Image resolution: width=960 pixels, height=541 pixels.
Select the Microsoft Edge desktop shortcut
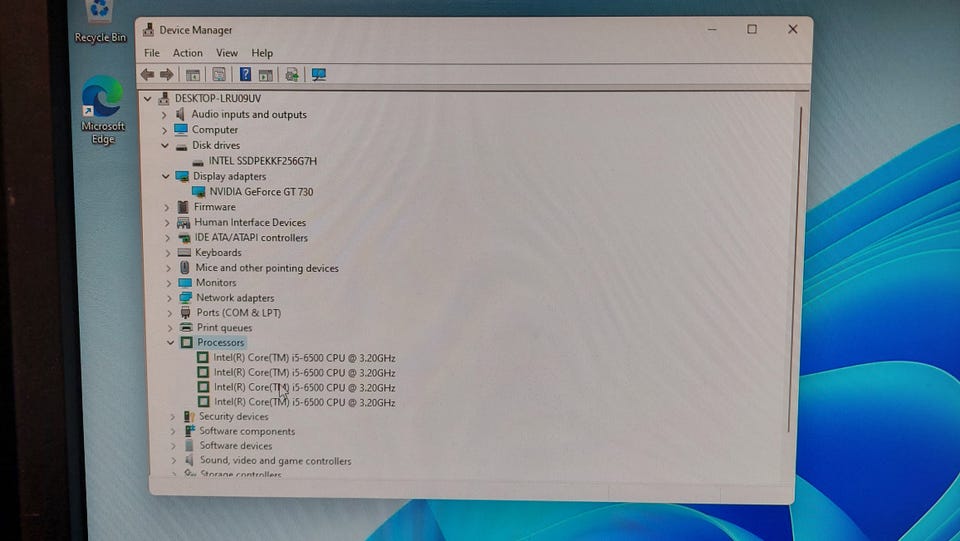(x=102, y=110)
